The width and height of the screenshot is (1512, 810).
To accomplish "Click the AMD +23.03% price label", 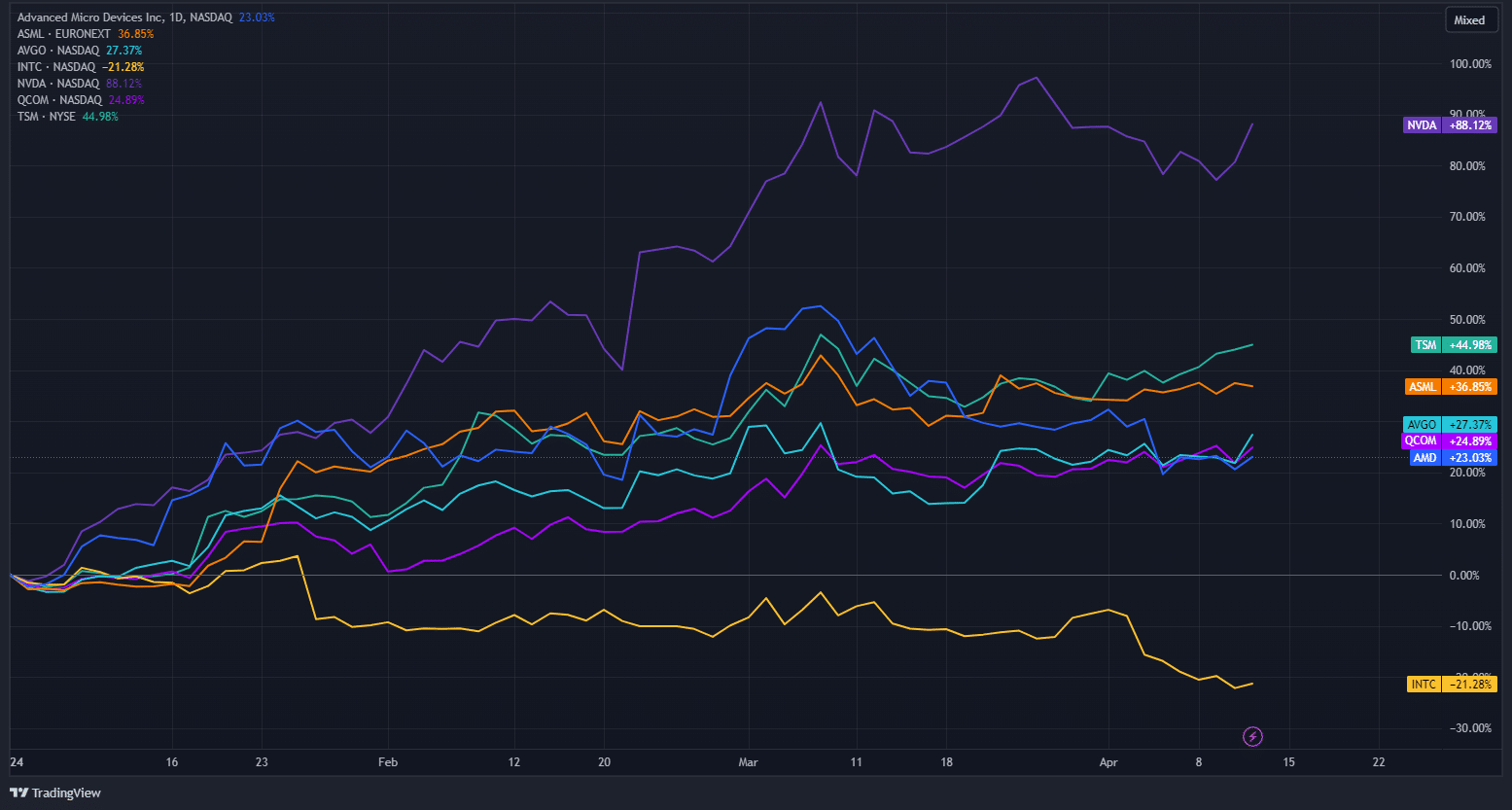I will pyautogui.click(x=1453, y=457).
